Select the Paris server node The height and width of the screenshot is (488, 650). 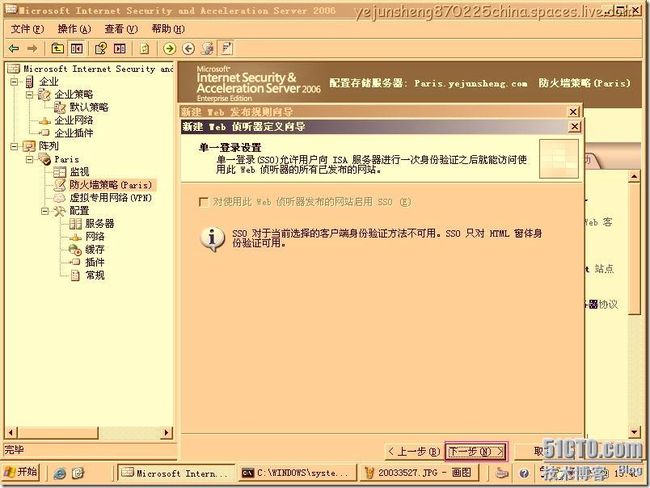tap(66, 159)
